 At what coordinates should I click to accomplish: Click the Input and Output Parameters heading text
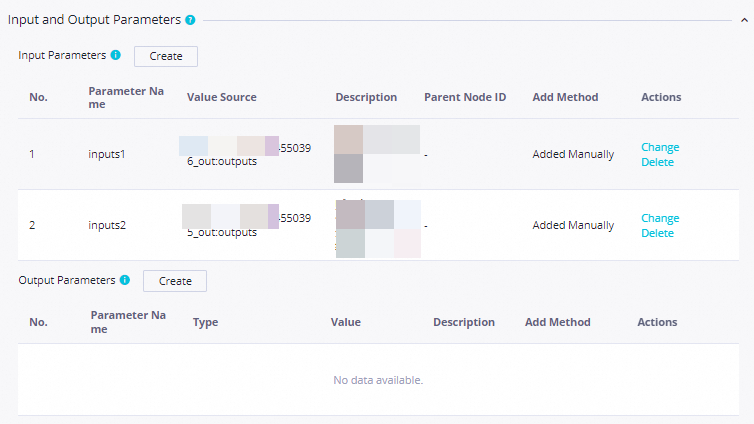pos(94,19)
